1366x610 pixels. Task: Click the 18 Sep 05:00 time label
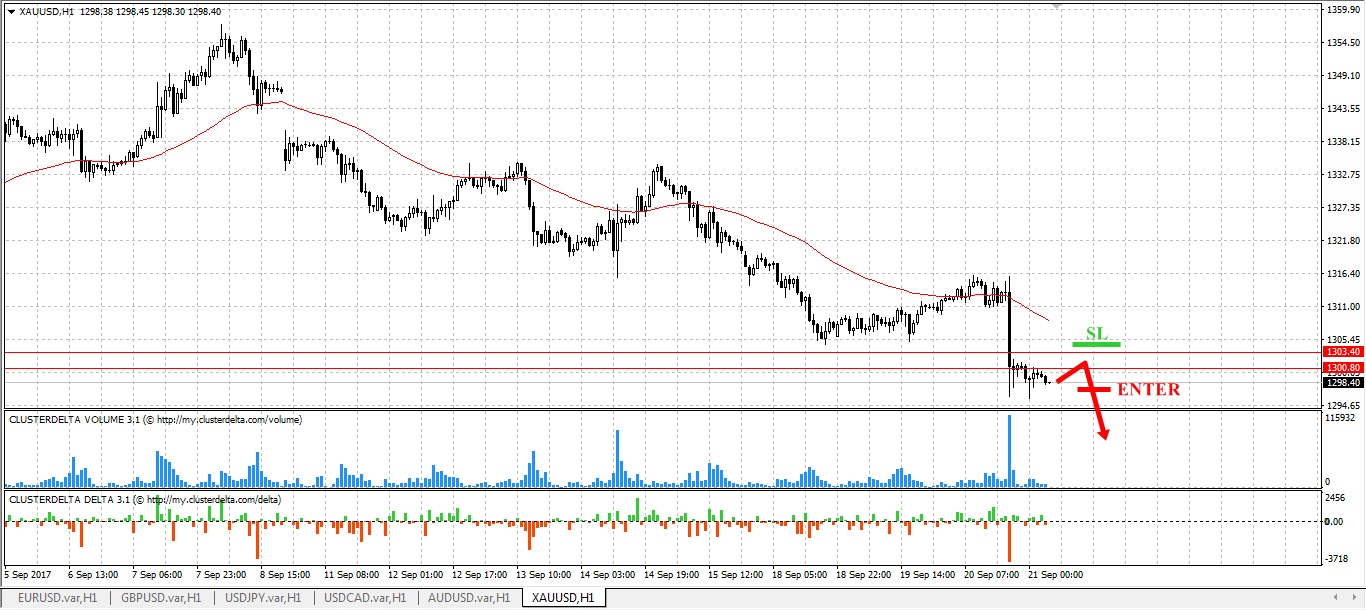(801, 575)
